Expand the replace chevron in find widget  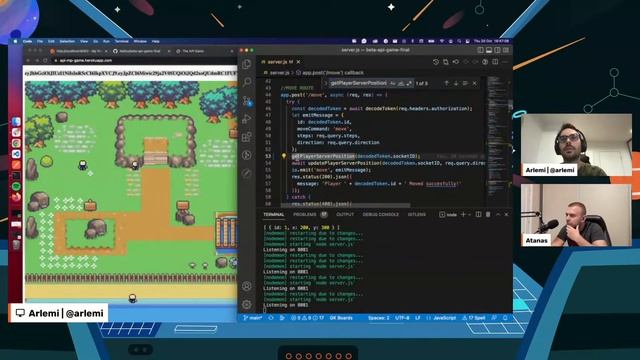pyautogui.click(x=325, y=83)
